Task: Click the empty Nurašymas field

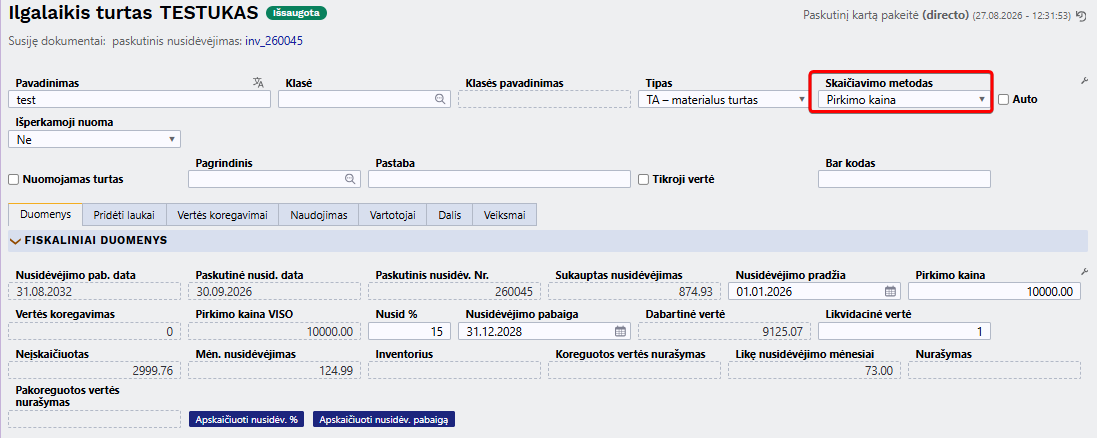Action: pyautogui.click(x=994, y=369)
